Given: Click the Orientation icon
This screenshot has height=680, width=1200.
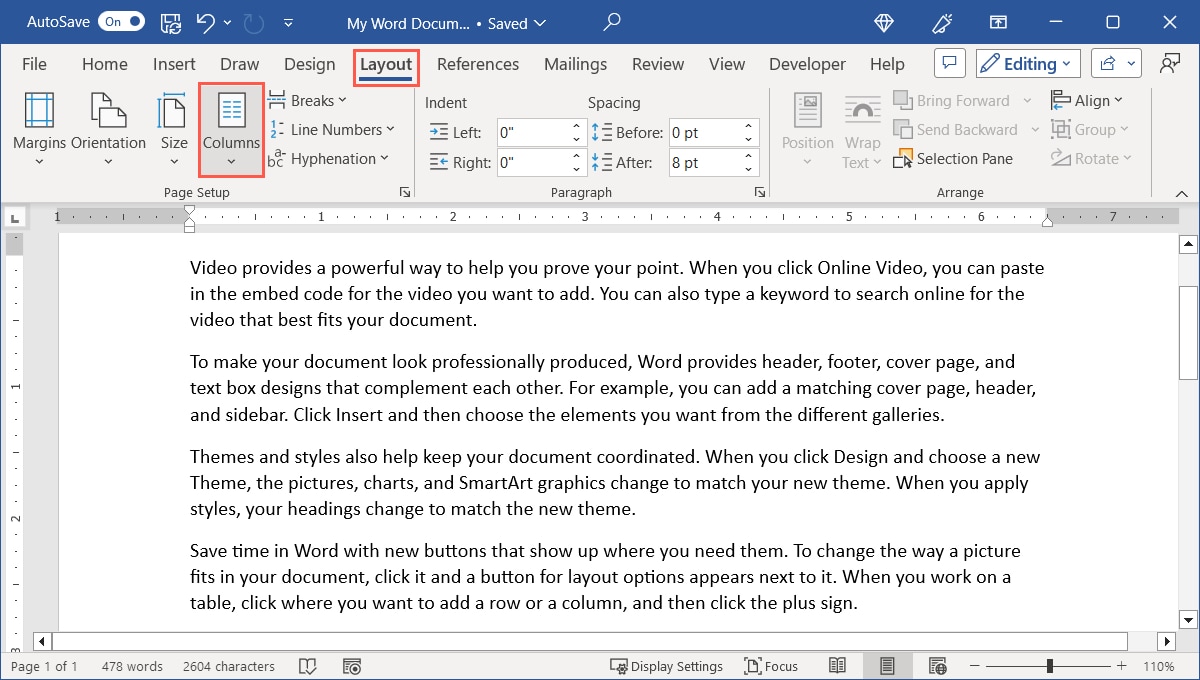Looking at the screenshot, I should (106, 128).
